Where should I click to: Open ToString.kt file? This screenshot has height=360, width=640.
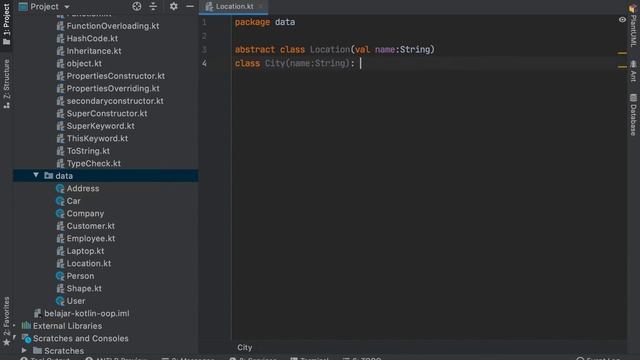88,151
